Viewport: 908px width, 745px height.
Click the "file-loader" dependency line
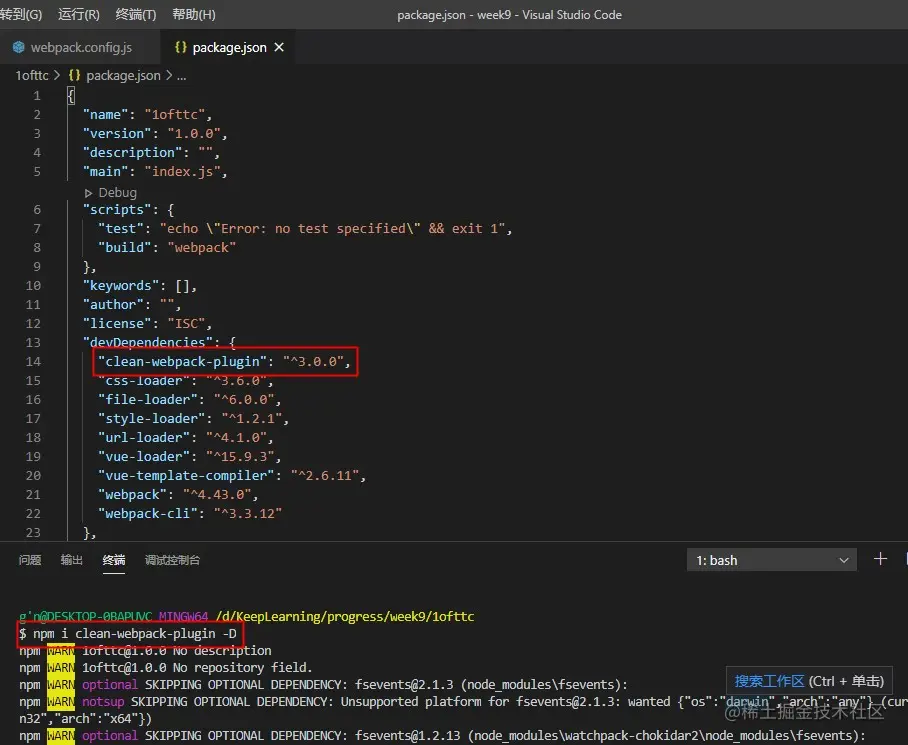click(x=189, y=399)
